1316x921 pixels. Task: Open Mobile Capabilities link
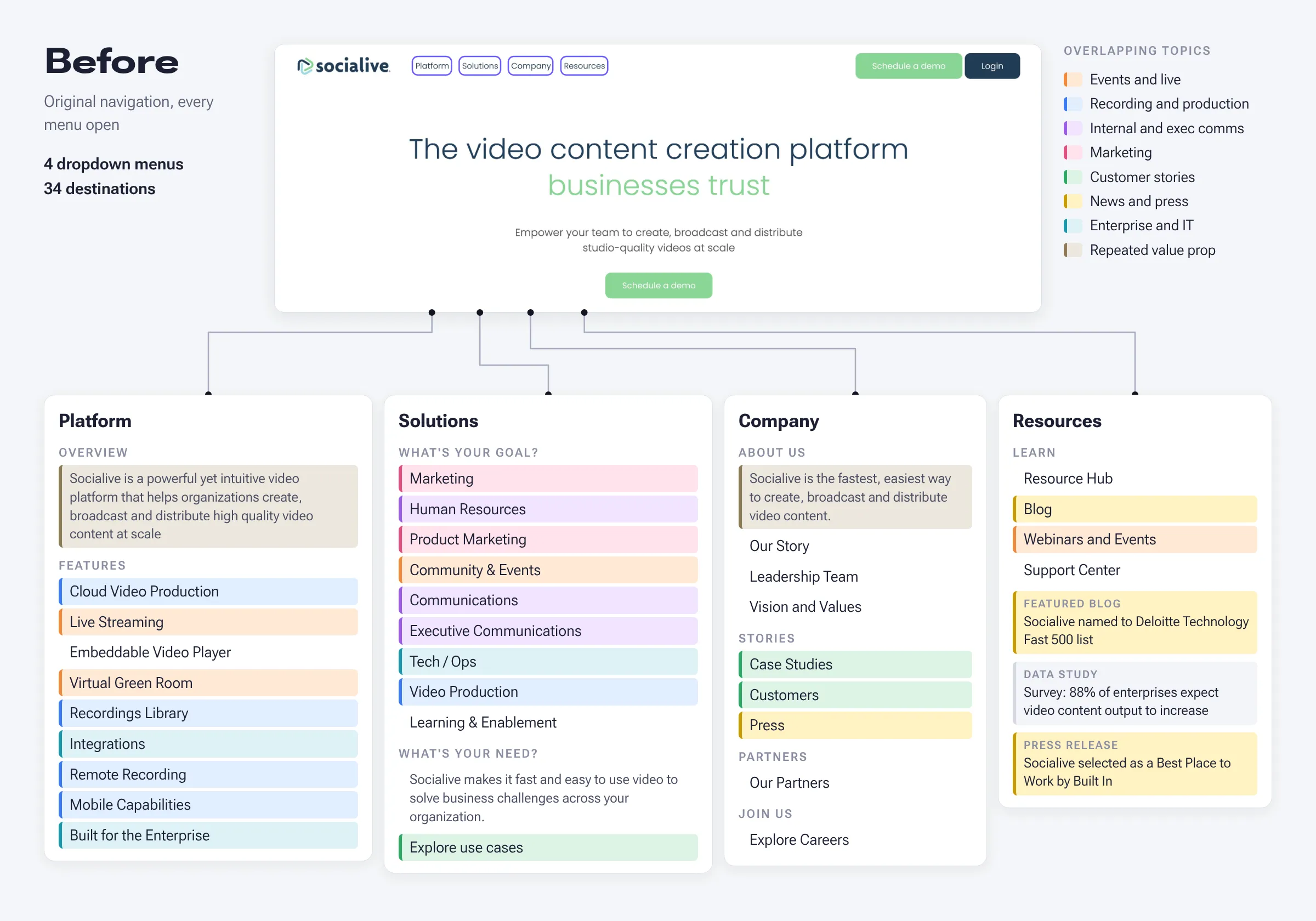point(208,805)
